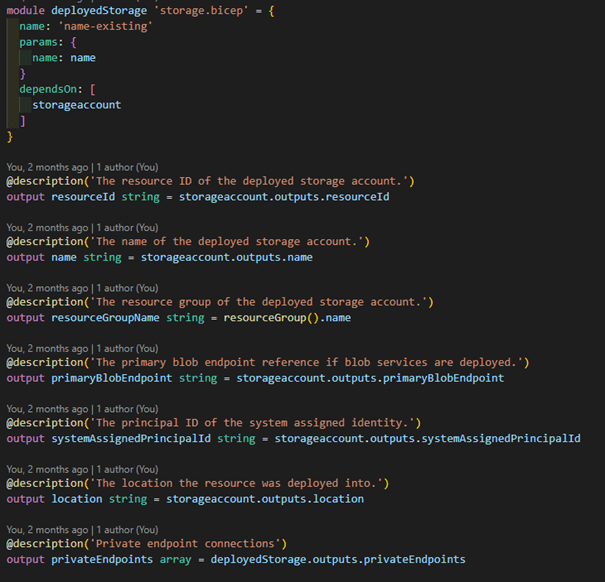Viewport: 605px width, 582px height.
Task: Click '1 author (You)' above location description
Action: click(x=125, y=468)
